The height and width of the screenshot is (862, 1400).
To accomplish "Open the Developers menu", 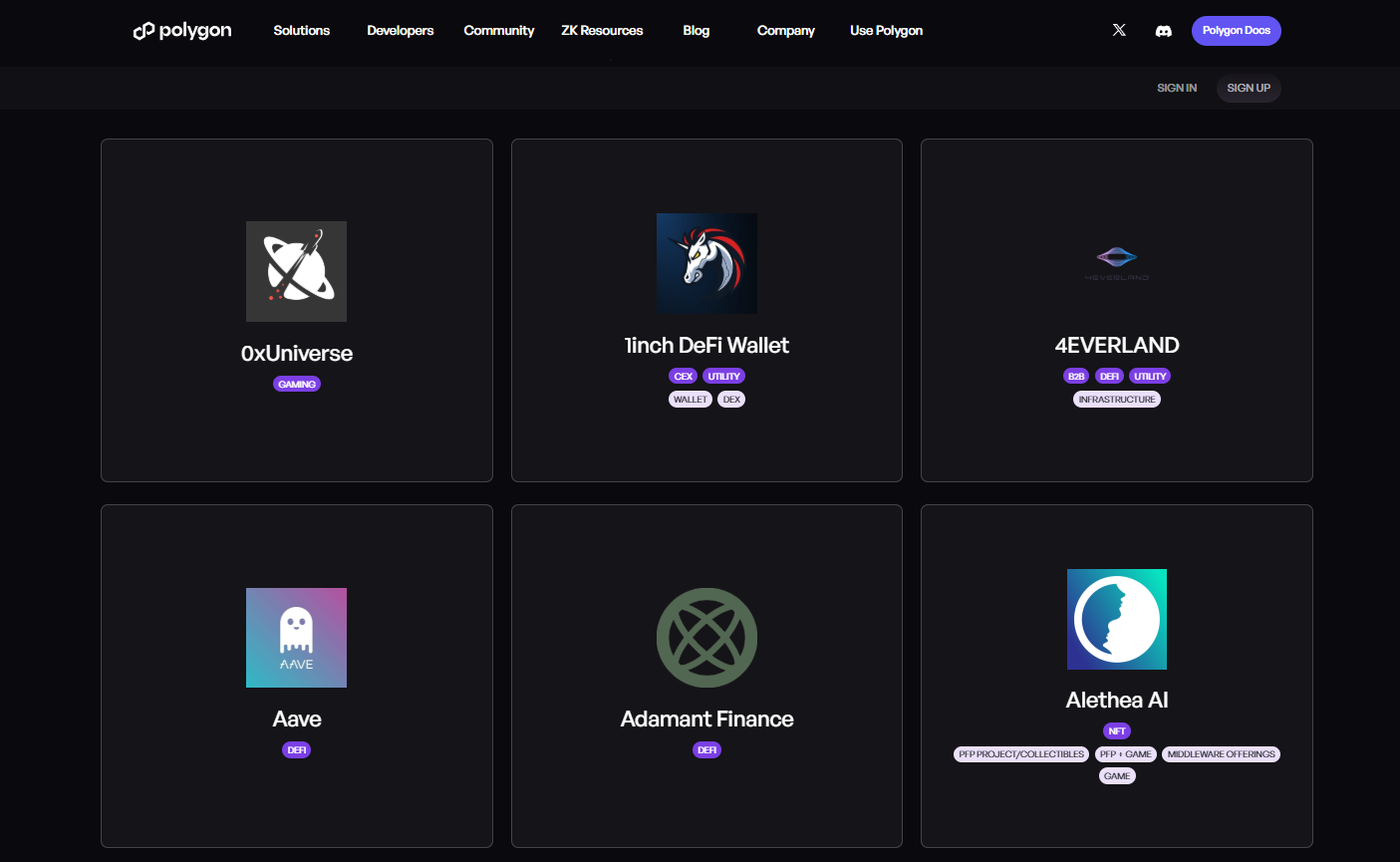I will tap(401, 31).
